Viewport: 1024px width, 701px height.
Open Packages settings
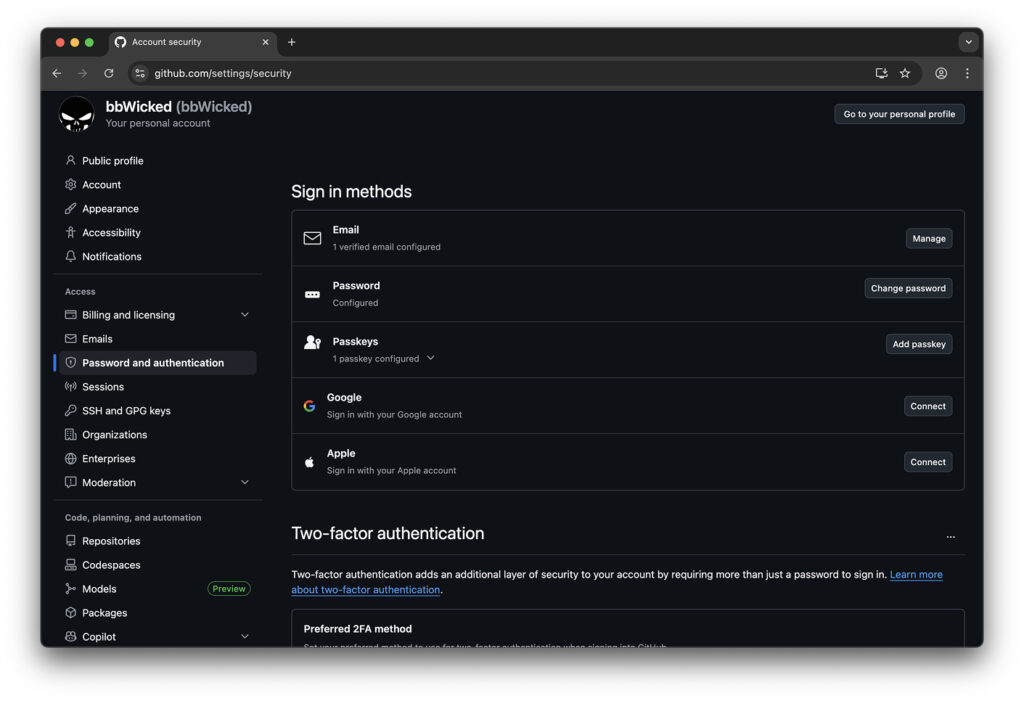pos(157,612)
